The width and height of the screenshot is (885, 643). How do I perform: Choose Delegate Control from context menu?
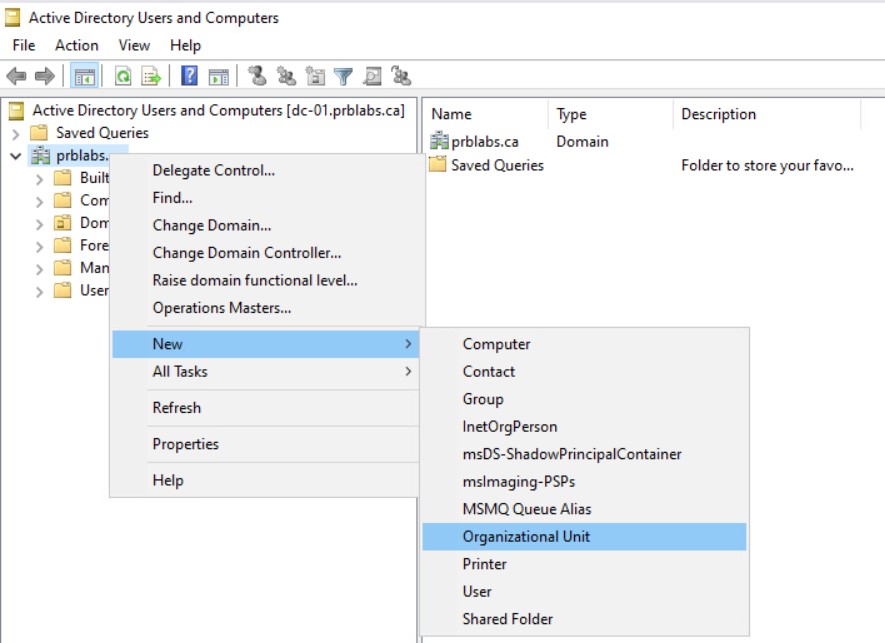point(213,170)
